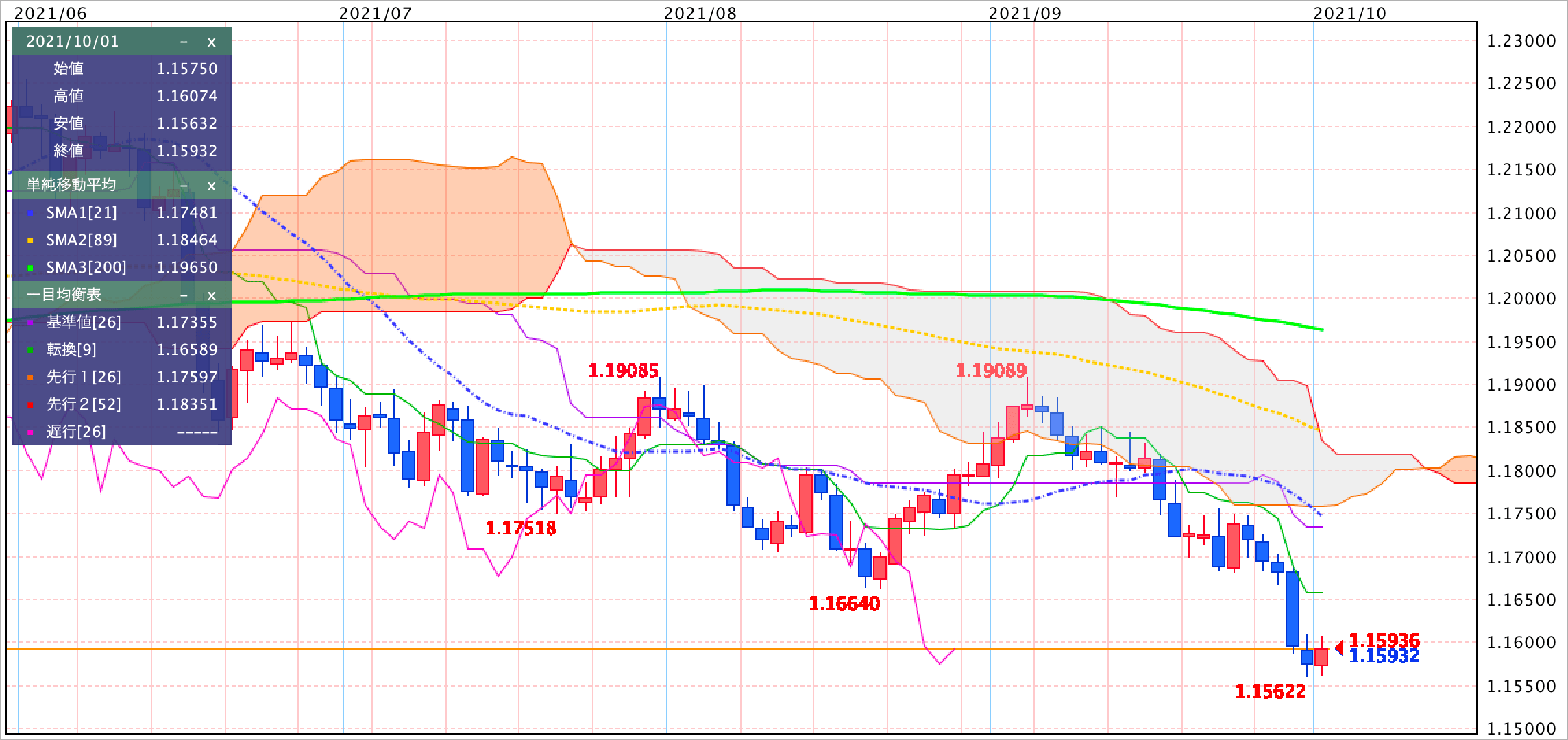Click the 1.16640 low price label
This screenshot has width=1568, height=740.
(844, 604)
